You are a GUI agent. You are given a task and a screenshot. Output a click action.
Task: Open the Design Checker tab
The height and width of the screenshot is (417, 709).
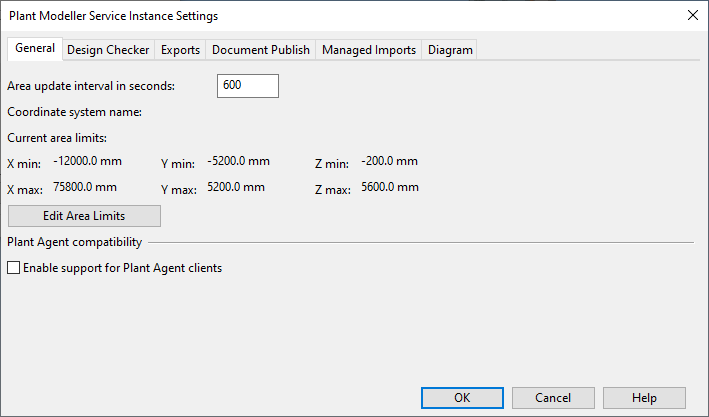[x=108, y=50]
